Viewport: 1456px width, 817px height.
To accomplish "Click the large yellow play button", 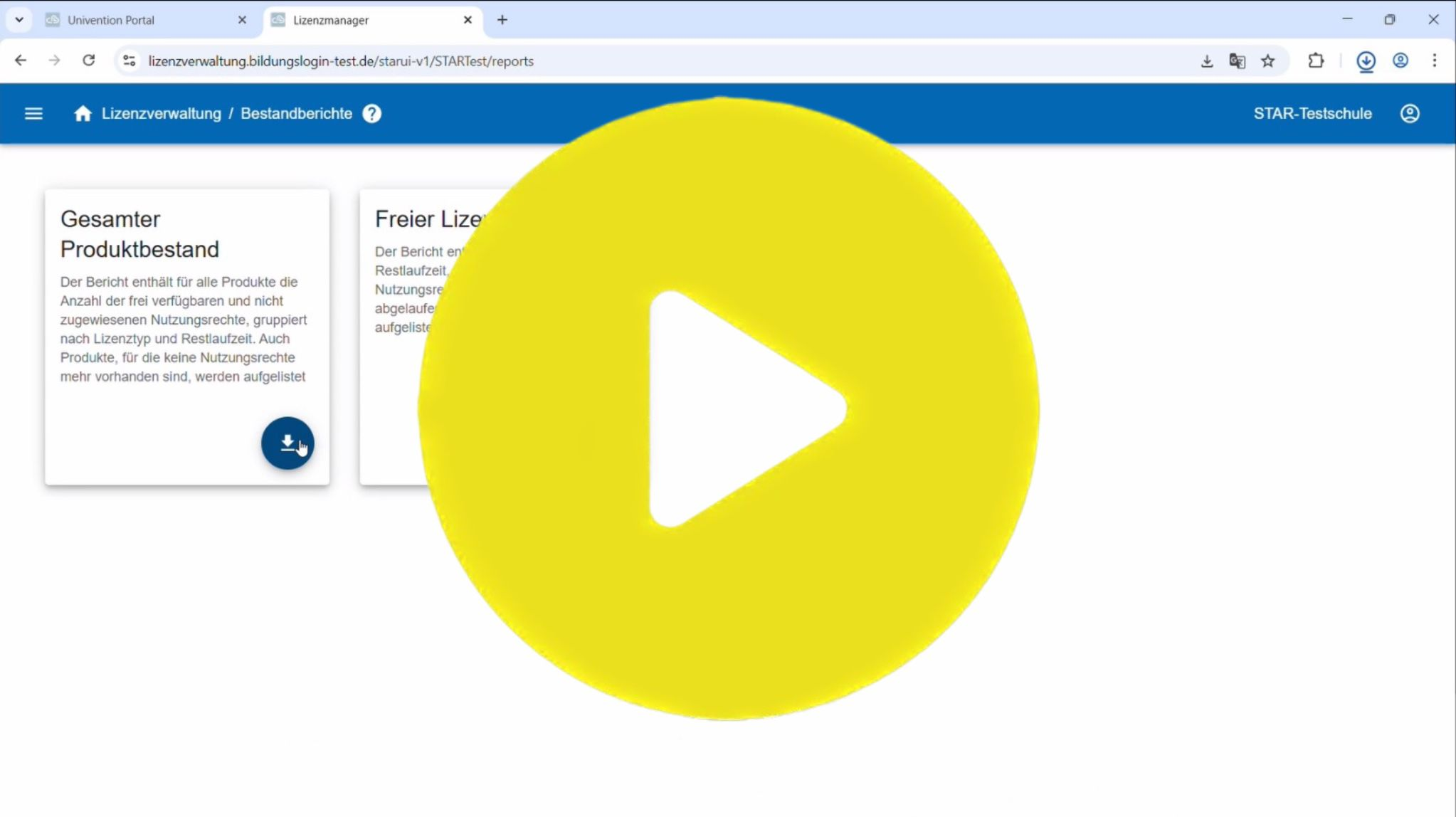I will tap(728, 408).
